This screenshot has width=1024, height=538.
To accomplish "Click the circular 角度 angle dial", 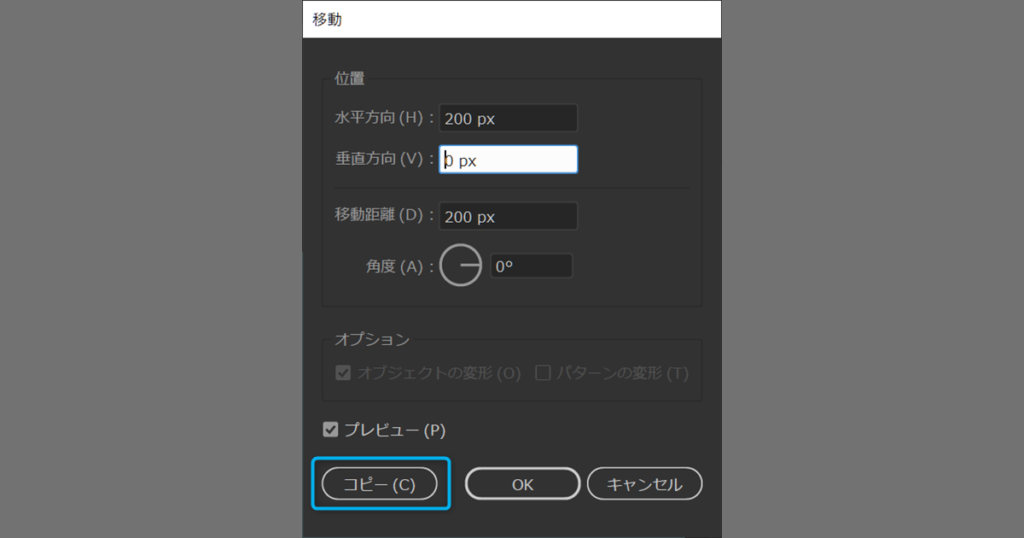I will pyautogui.click(x=461, y=266).
